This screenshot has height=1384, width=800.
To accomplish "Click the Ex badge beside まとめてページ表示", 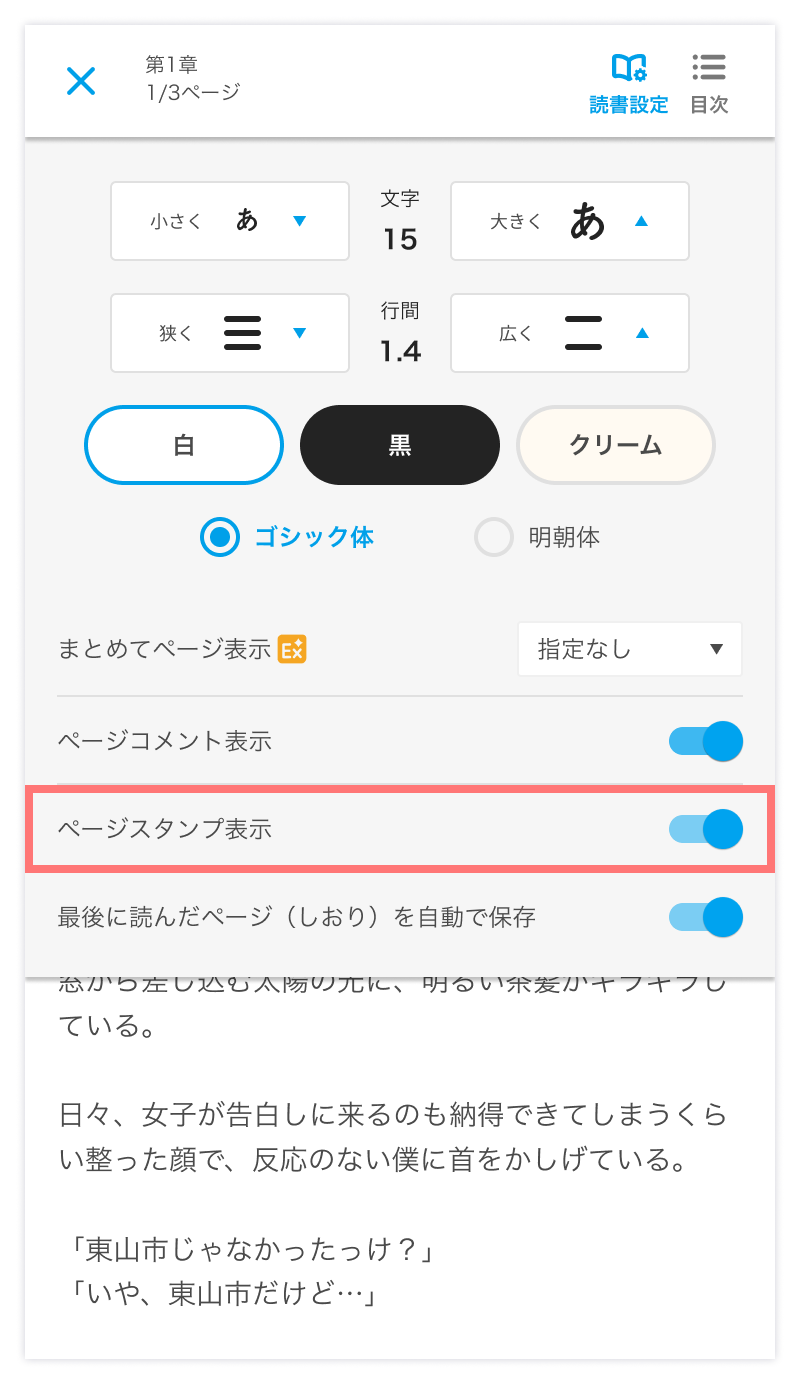I will point(292,649).
